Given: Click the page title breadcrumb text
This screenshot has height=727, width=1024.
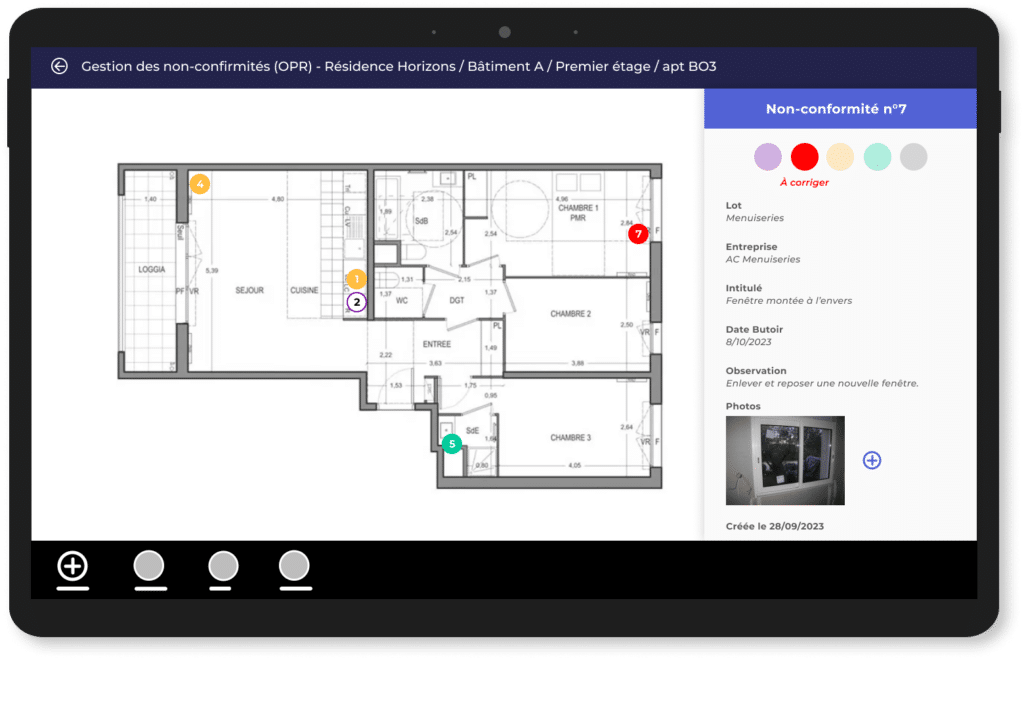Looking at the screenshot, I should point(398,66).
